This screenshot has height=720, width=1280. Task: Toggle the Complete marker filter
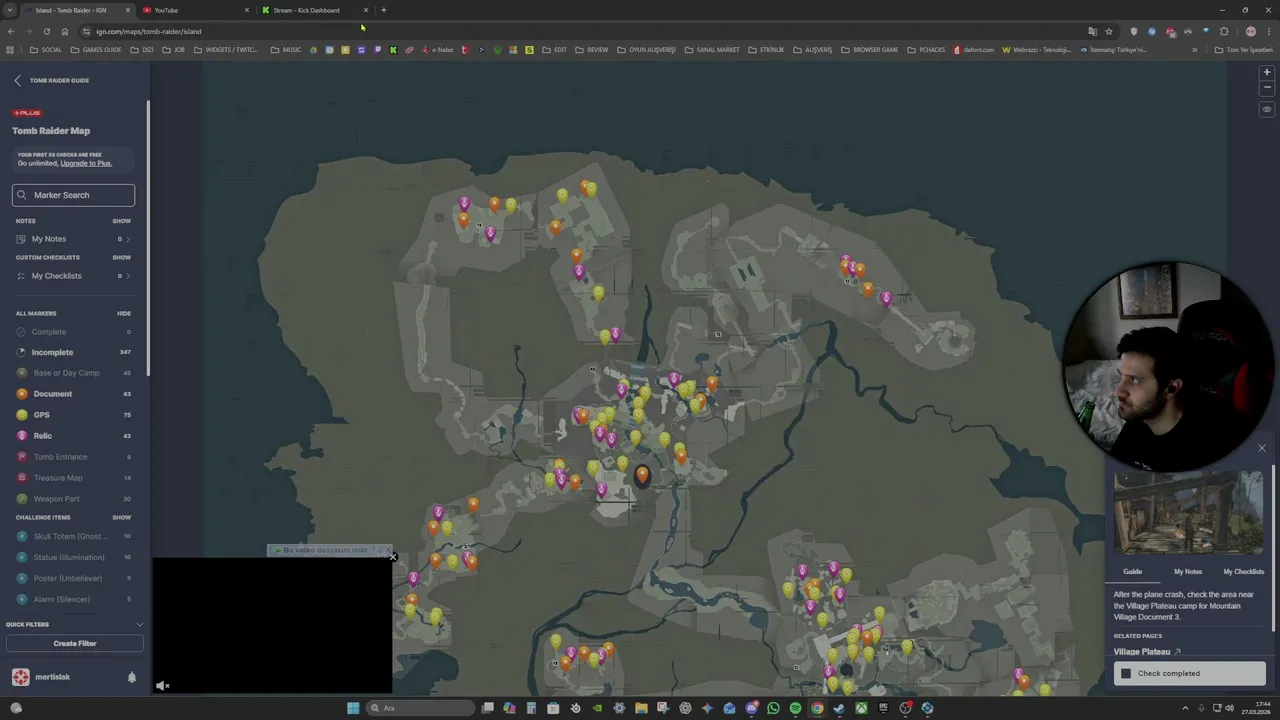click(73, 332)
